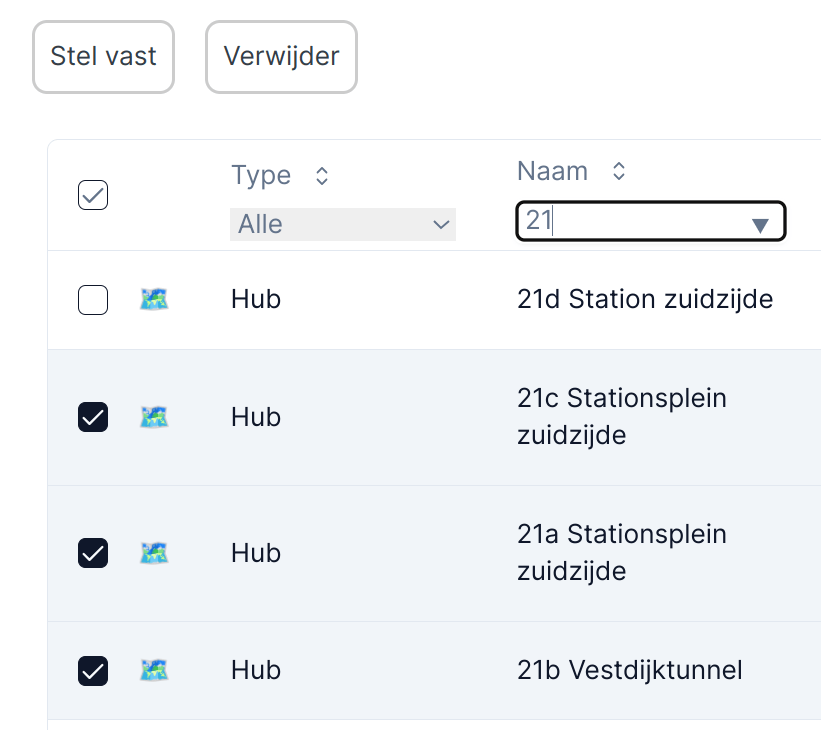The height and width of the screenshot is (730, 821).
Task: Expand the Naam filter dropdown arrow
Action: [760, 224]
